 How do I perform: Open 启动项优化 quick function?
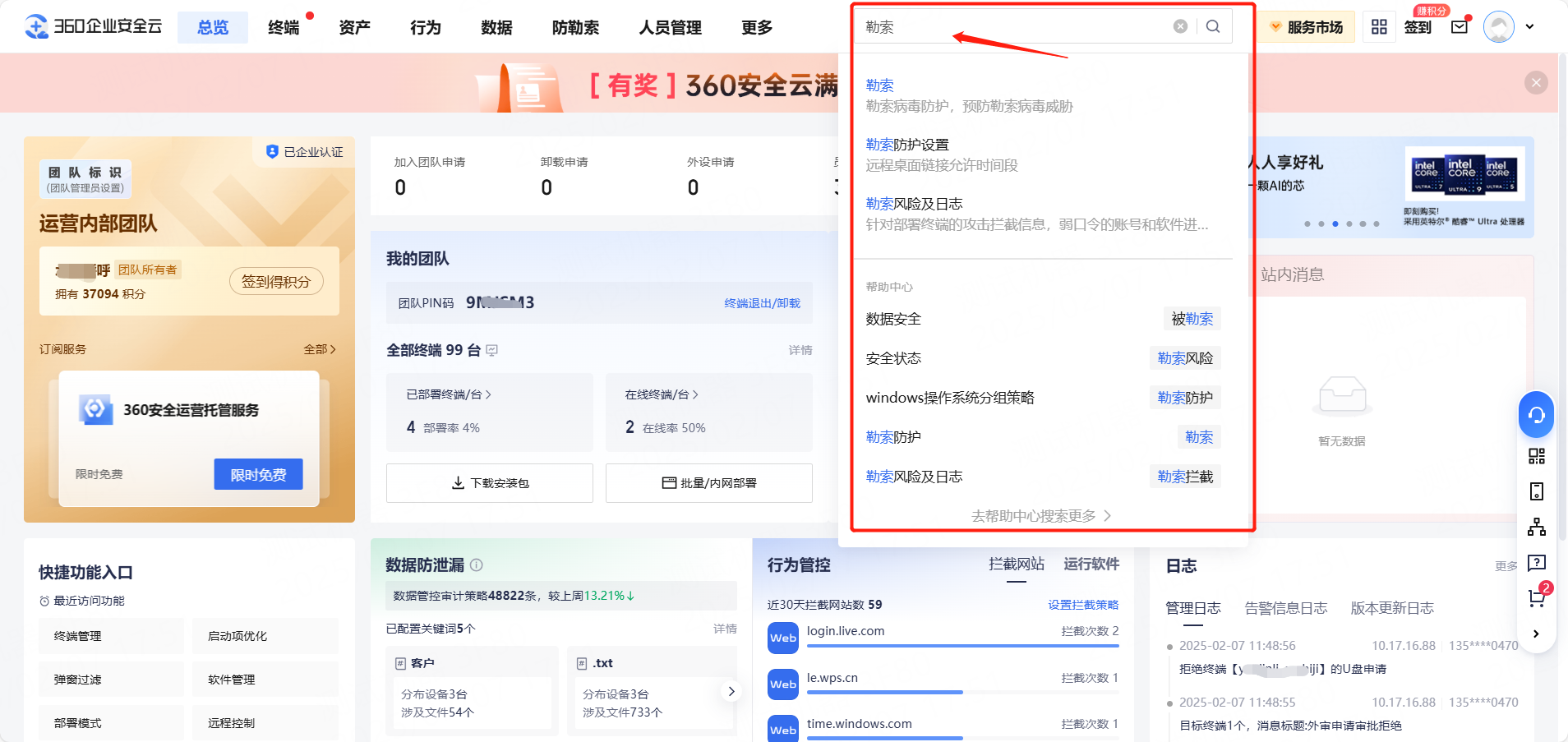pos(265,636)
